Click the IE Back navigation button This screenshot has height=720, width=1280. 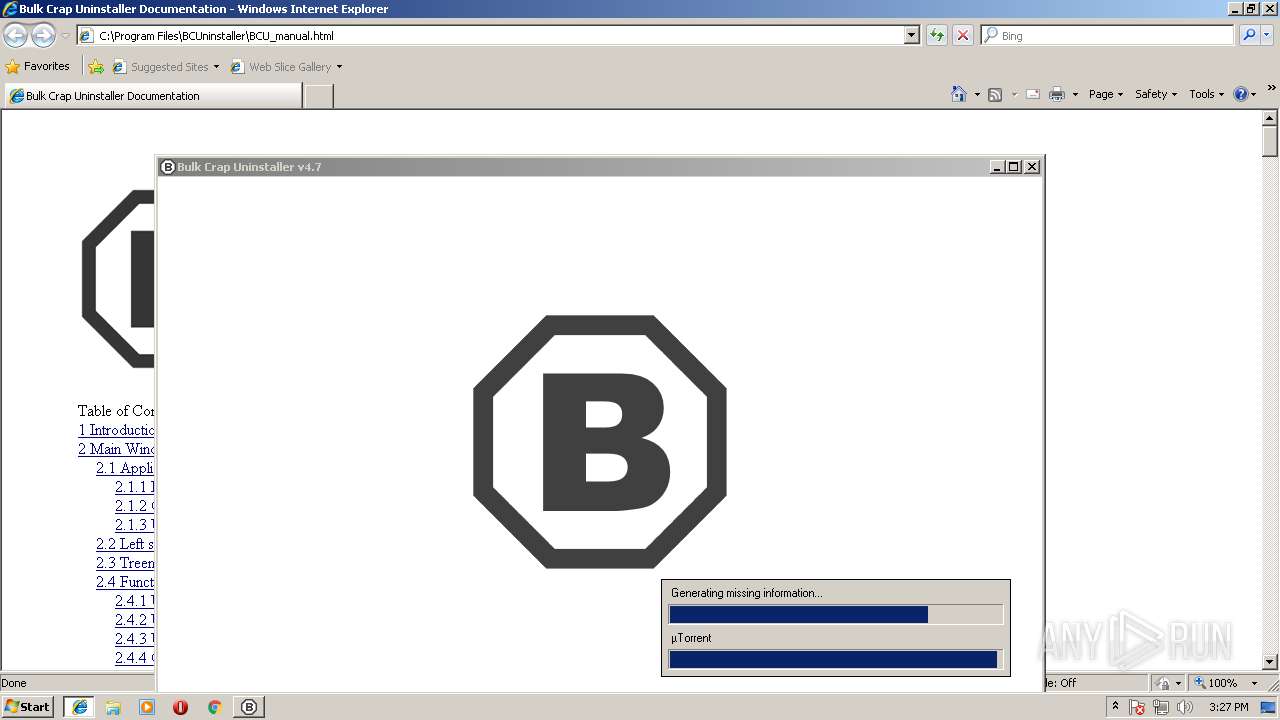pos(15,36)
